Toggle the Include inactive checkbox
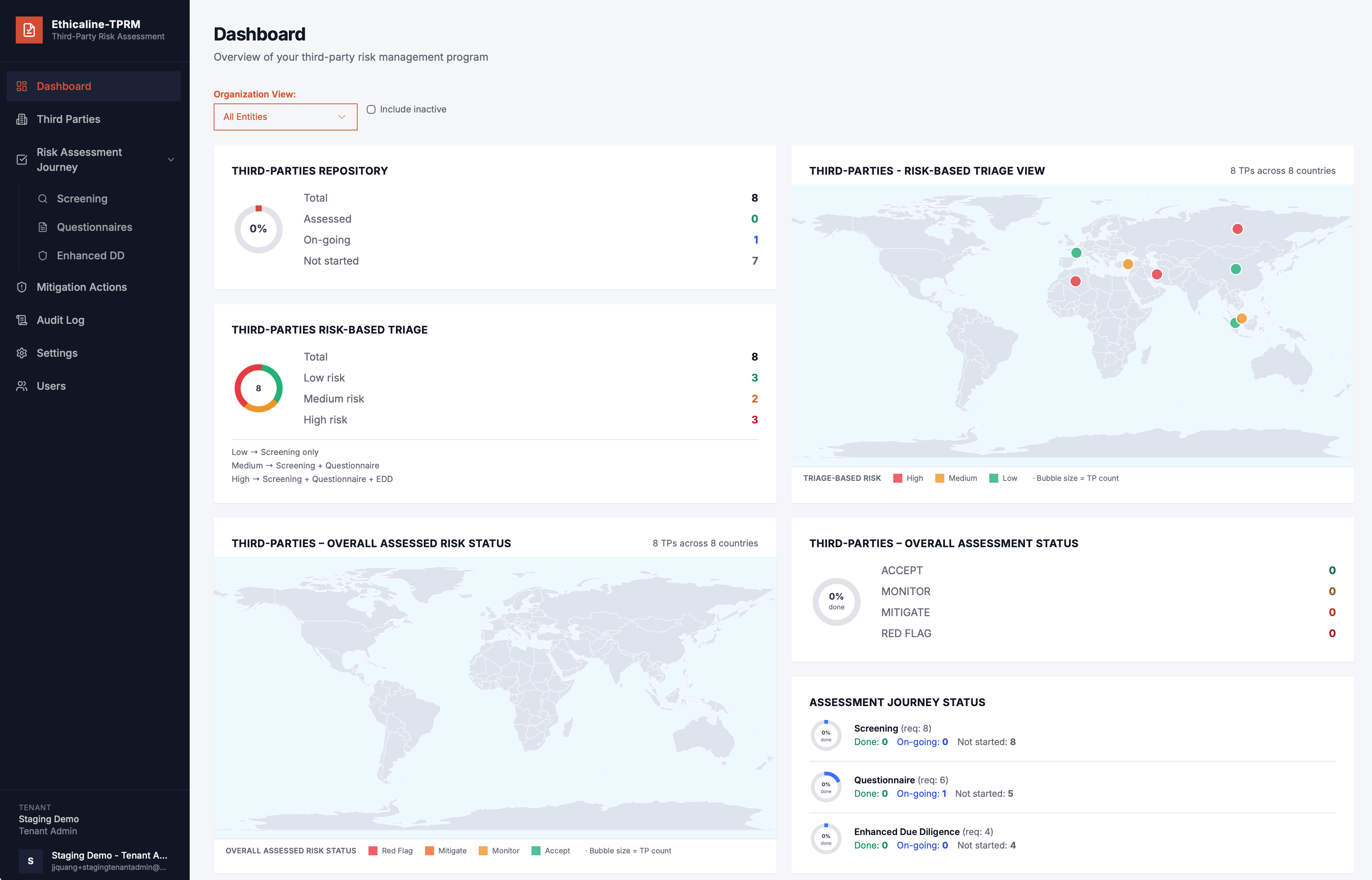The width and height of the screenshot is (1372, 880). [x=371, y=109]
